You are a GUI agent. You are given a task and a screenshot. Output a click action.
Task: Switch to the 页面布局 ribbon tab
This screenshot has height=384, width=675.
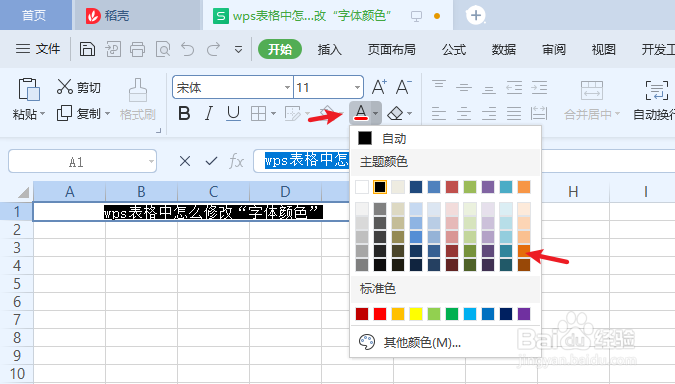[391, 50]
